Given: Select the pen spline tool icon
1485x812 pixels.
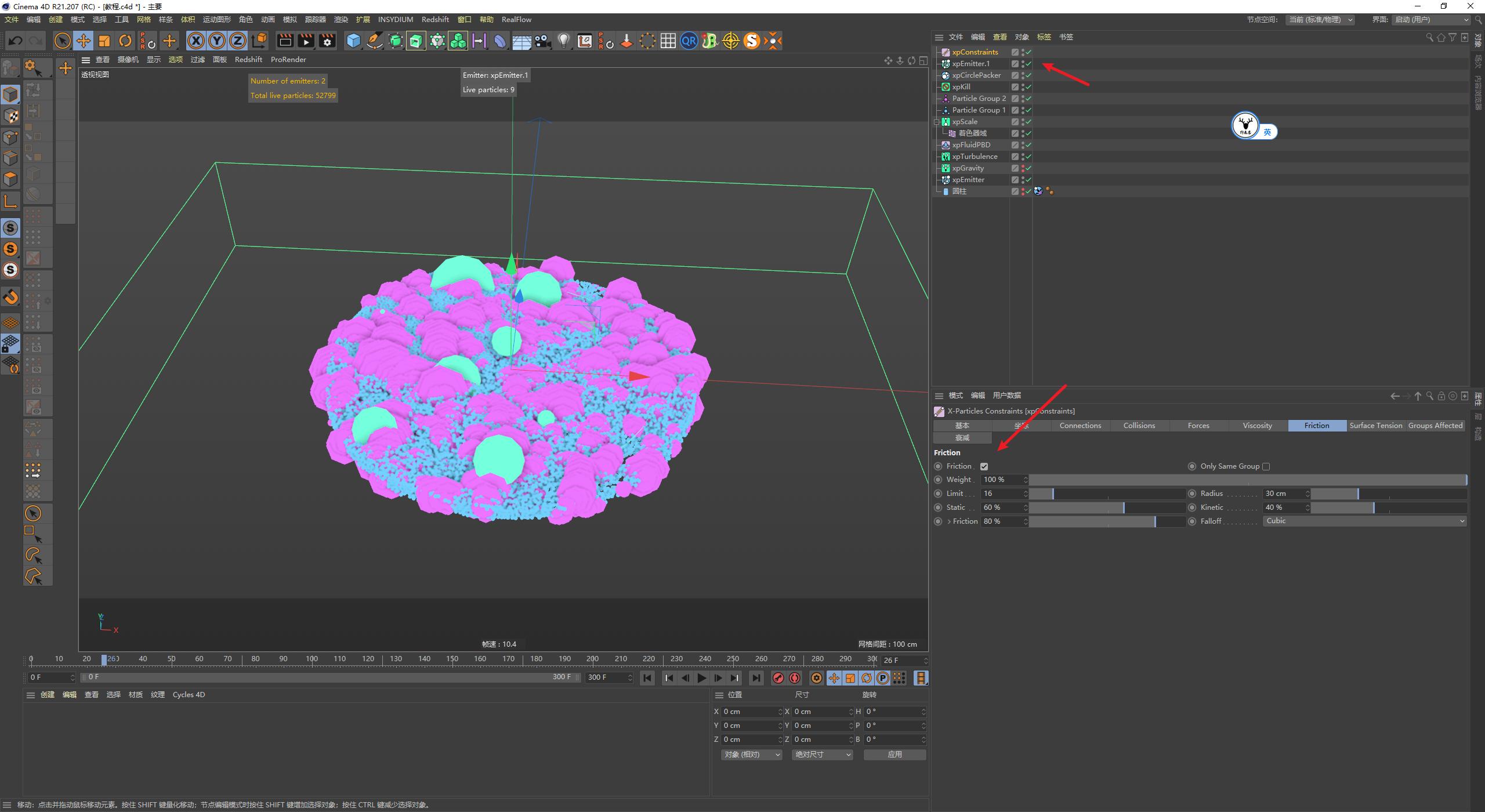Looking at the screenshot, I should [375, 41].
